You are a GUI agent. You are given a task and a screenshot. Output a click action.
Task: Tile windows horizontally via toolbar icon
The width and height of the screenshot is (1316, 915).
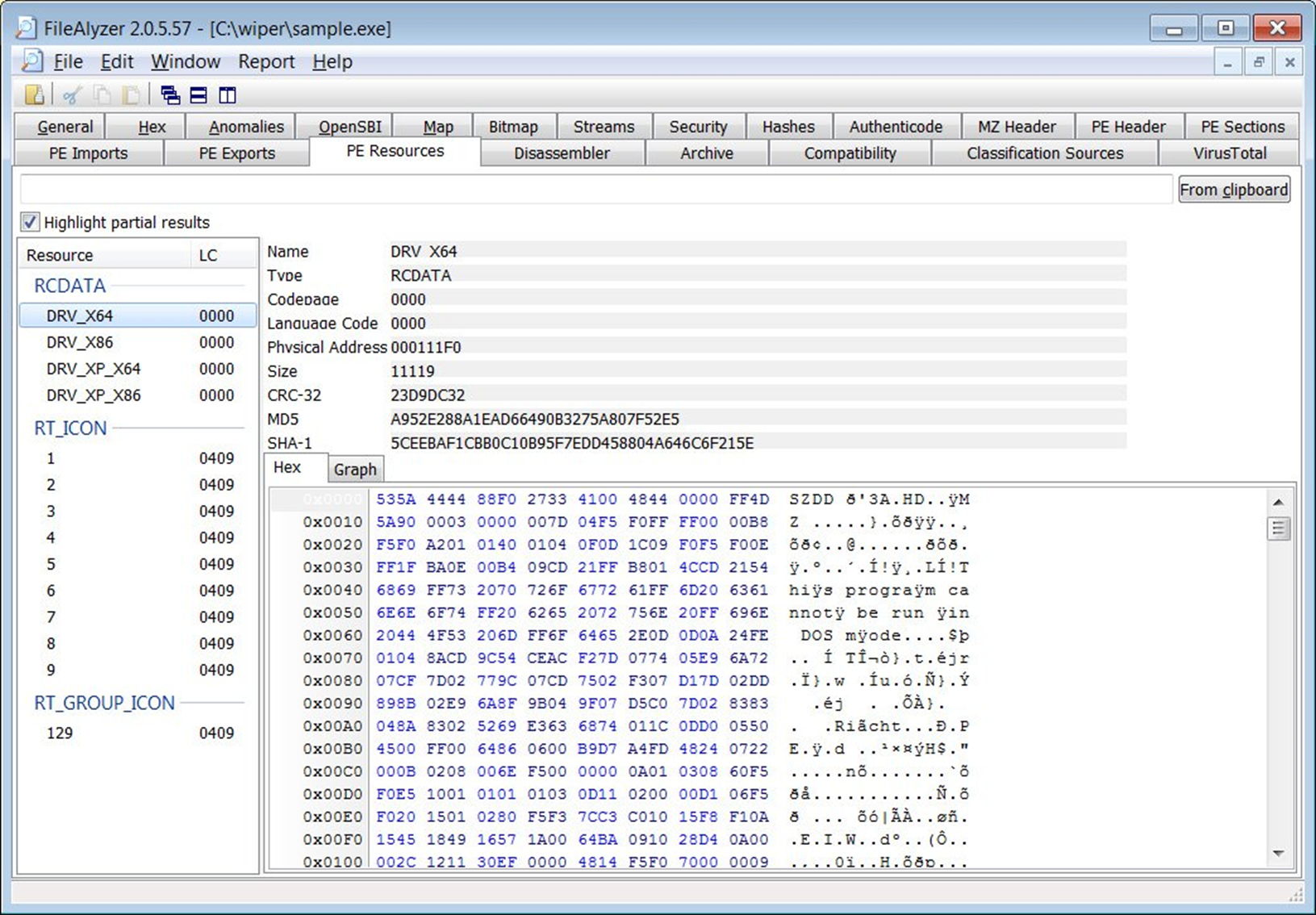click(x=198, y=95)
